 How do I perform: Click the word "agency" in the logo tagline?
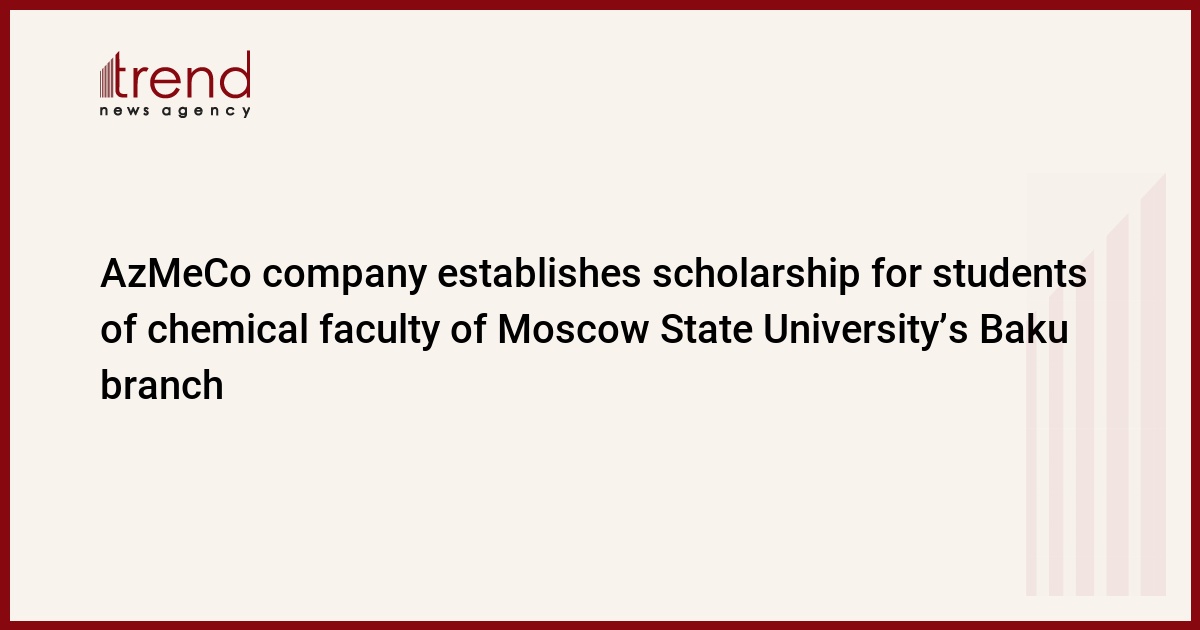[x=219, y=112]
